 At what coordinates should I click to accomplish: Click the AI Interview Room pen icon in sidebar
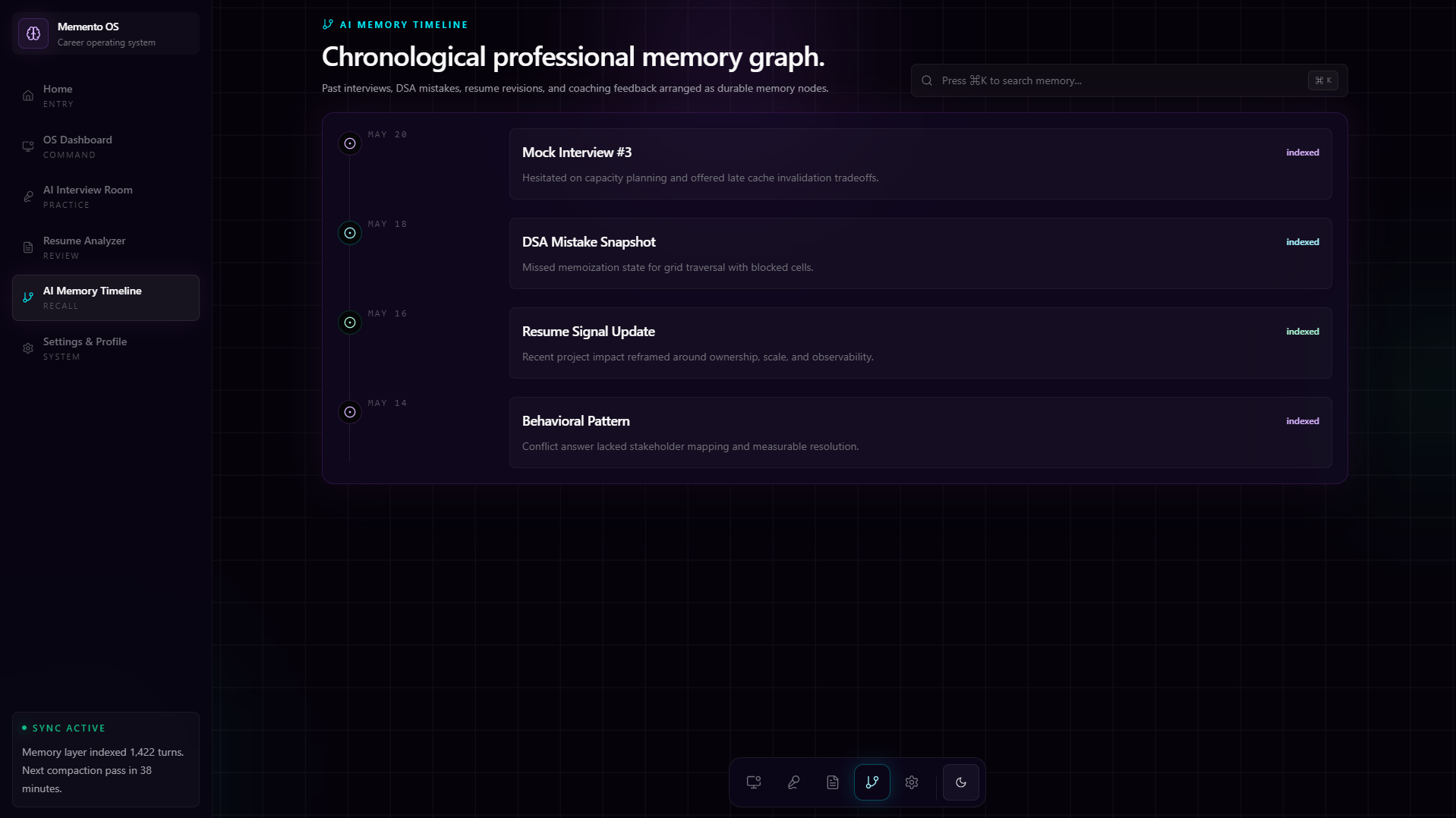[x=28, y=197]
